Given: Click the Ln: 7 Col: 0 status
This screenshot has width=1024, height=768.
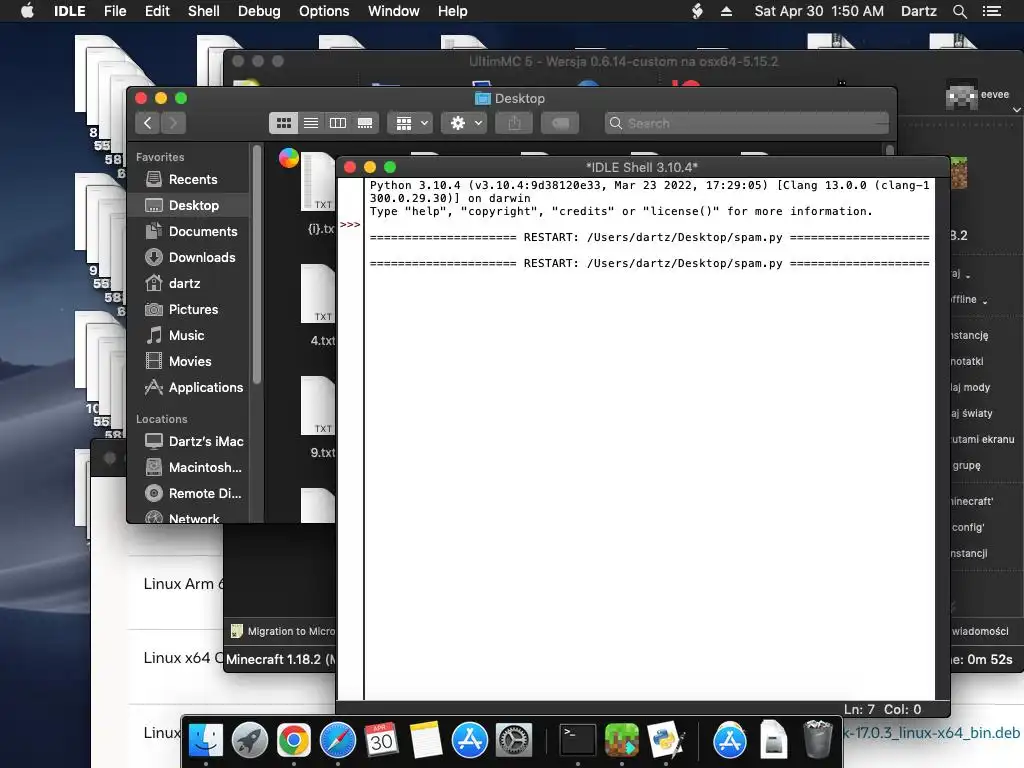Looking at the screenshot, I should (x=882, y=709).
